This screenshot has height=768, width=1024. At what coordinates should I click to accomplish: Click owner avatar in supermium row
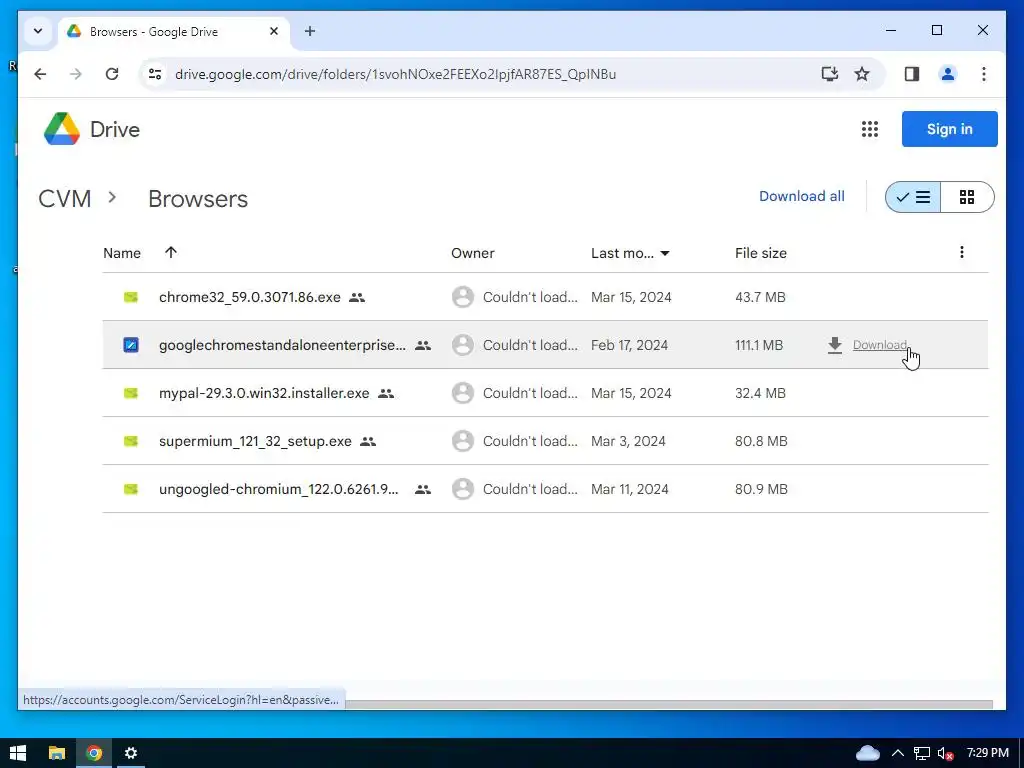[463, 441]
